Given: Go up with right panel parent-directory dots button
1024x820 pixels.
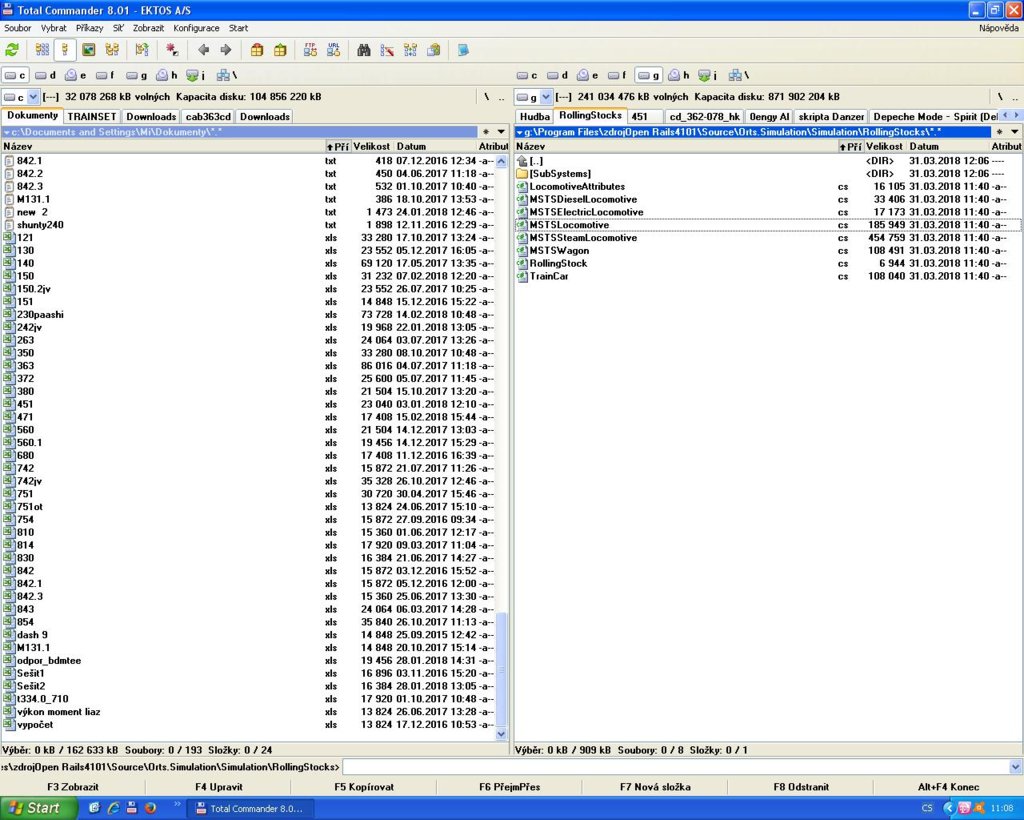Looking at the screenshot, I should pyautogui.click(x=1015, y=97).
